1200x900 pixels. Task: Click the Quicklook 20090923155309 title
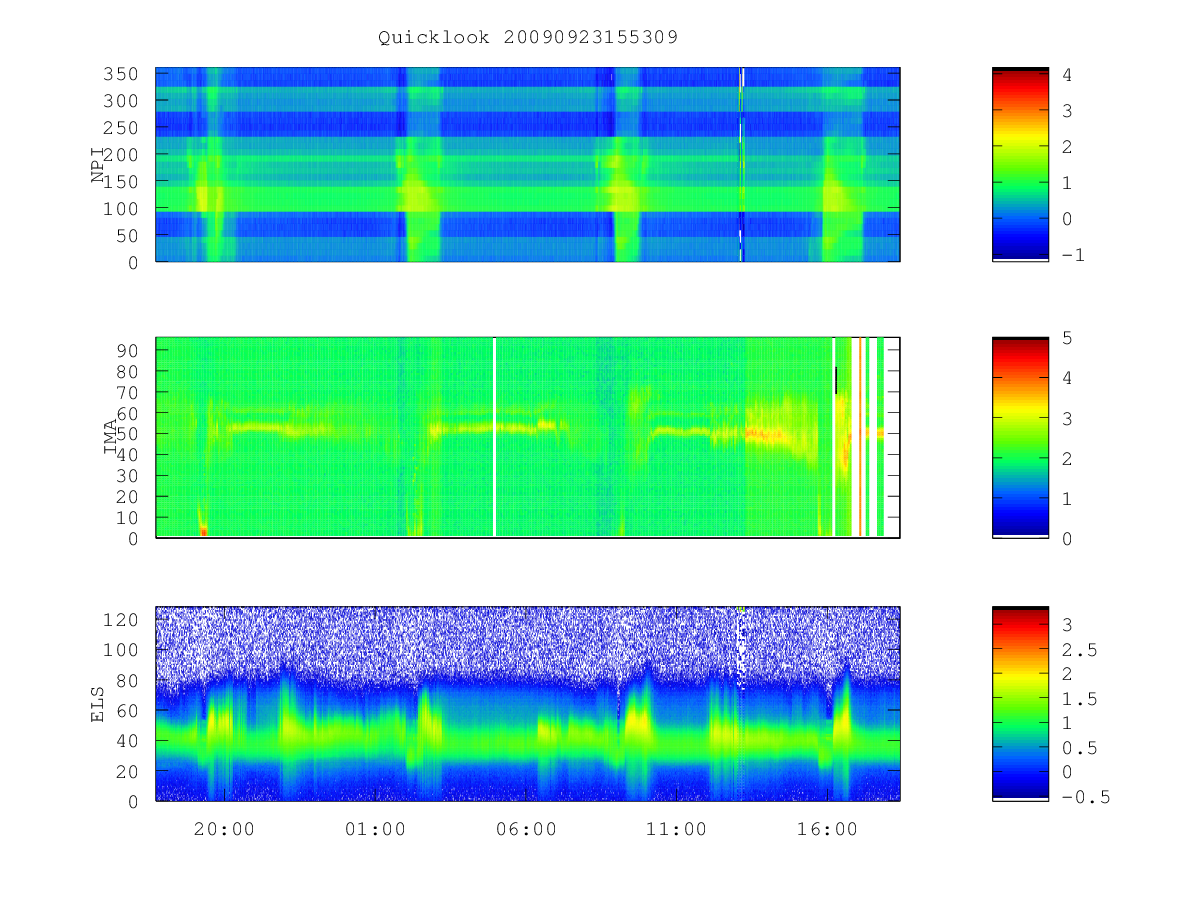coord(528,38)
